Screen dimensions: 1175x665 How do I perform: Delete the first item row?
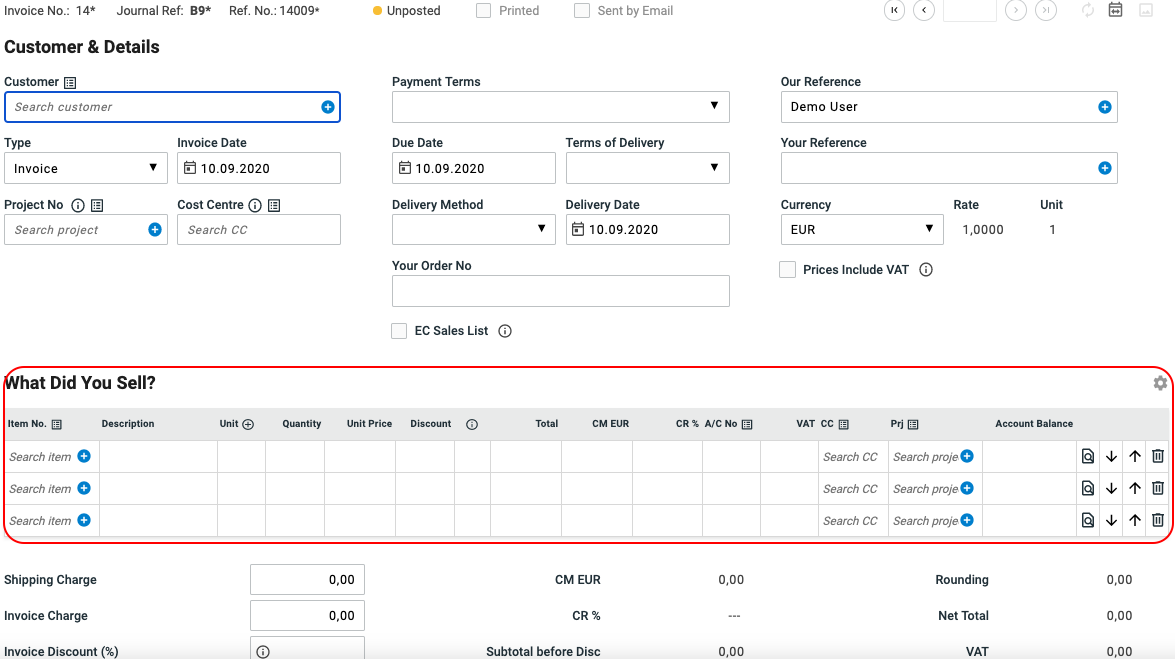[x=1157, y=457]
